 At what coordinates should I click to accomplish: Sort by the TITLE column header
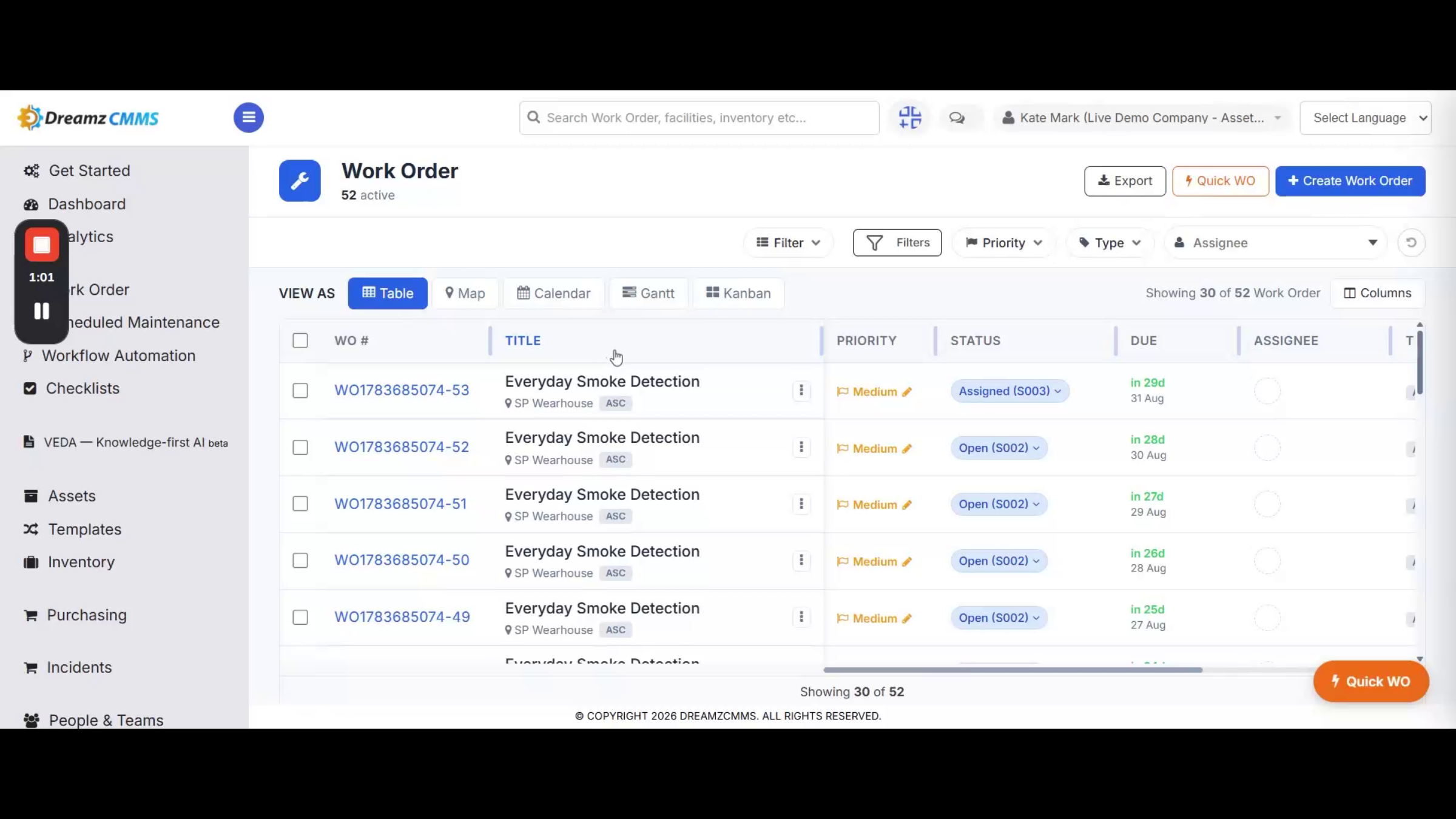click(523, 340)
